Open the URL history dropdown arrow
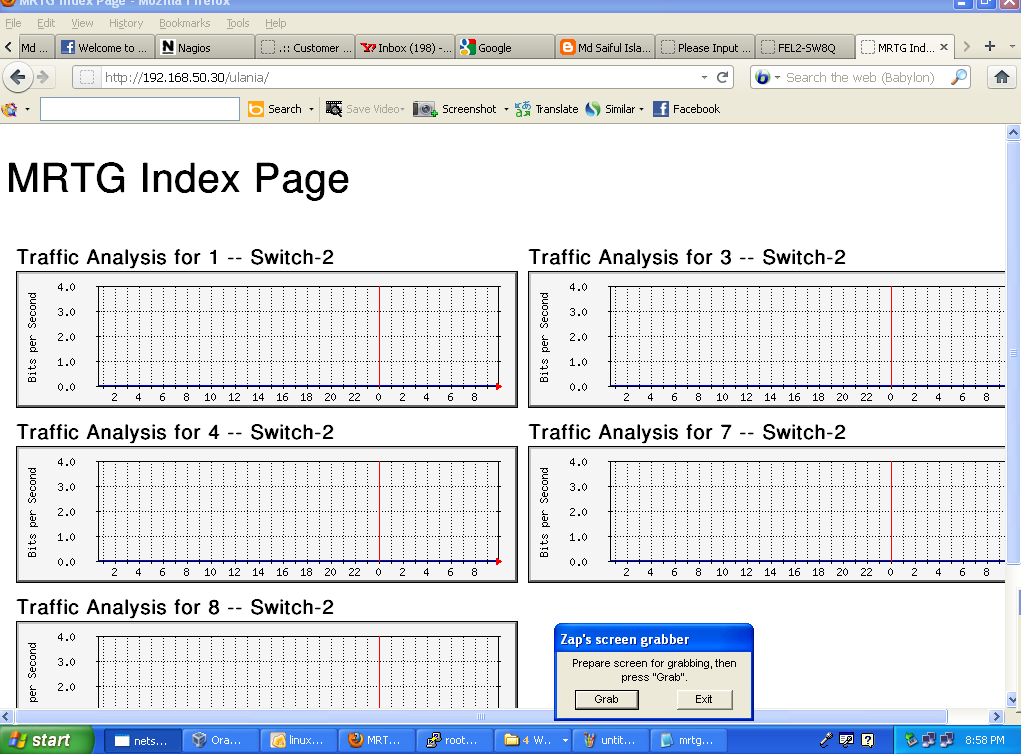 (x=704, y=77)
